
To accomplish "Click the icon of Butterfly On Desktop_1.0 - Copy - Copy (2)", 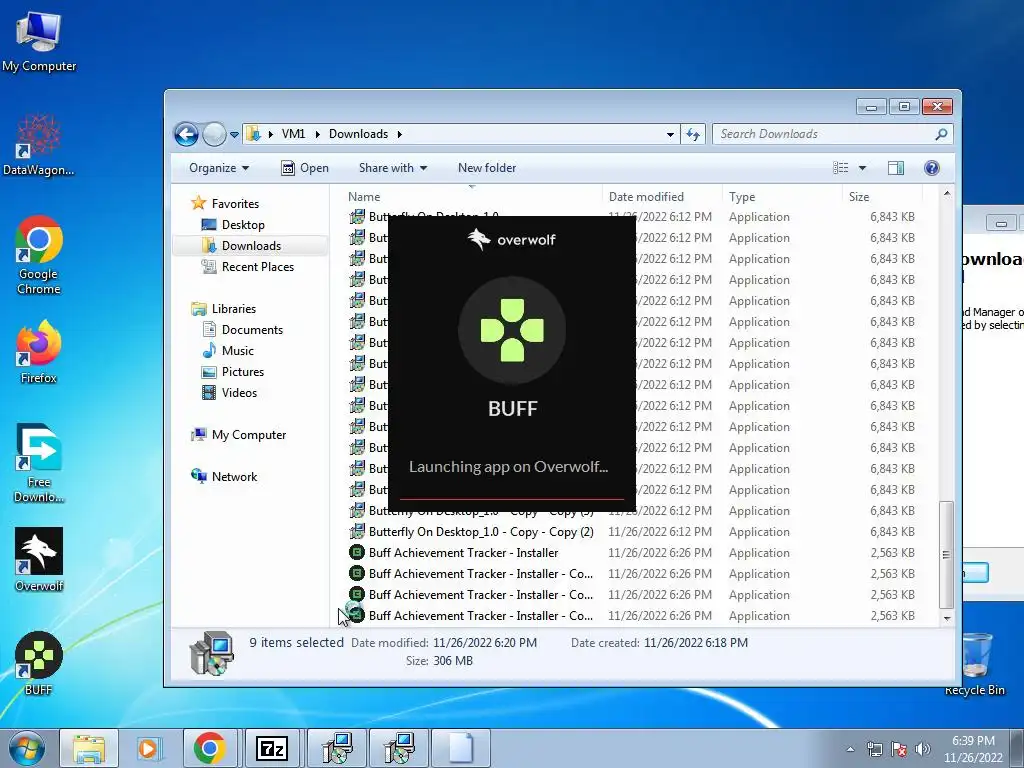I will [x=357, y=532].
